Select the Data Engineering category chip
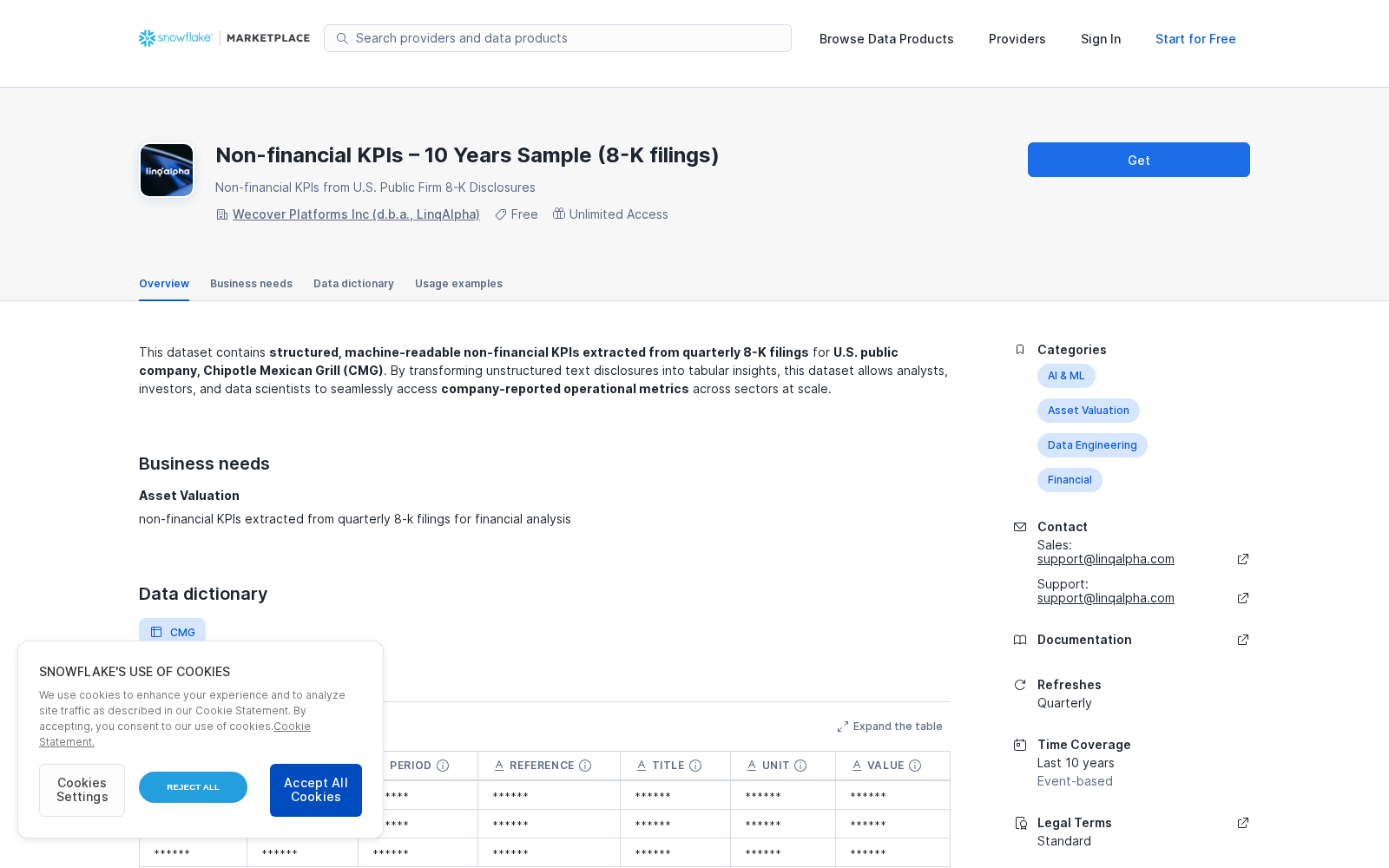 1092,445
